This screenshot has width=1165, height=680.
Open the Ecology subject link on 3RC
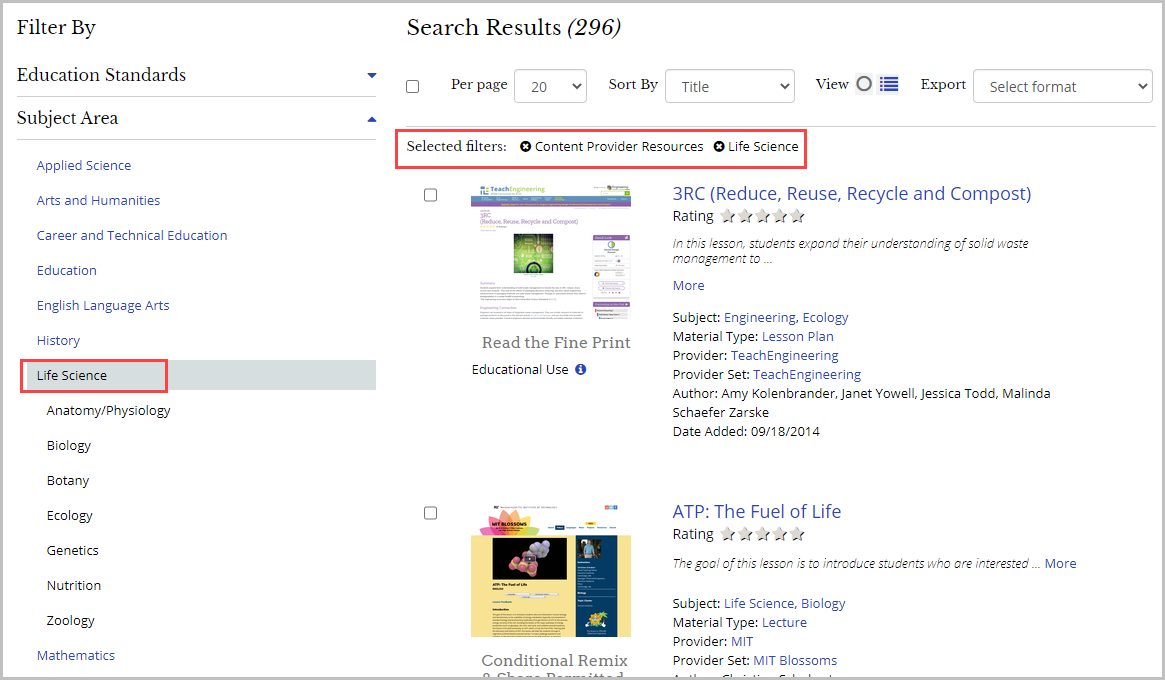(825, 317)
